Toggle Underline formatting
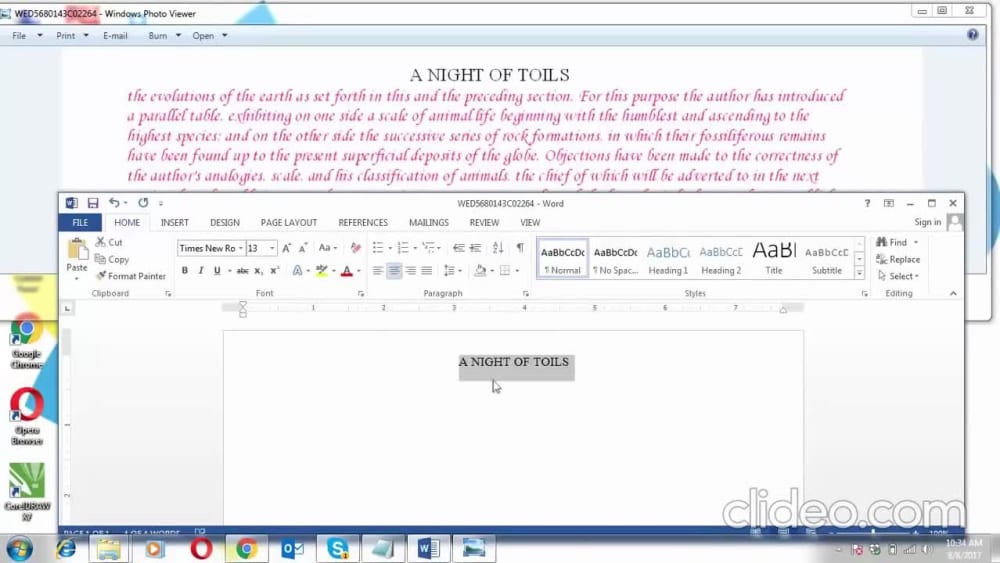The image size is (1000, 563). coord(217,270)
